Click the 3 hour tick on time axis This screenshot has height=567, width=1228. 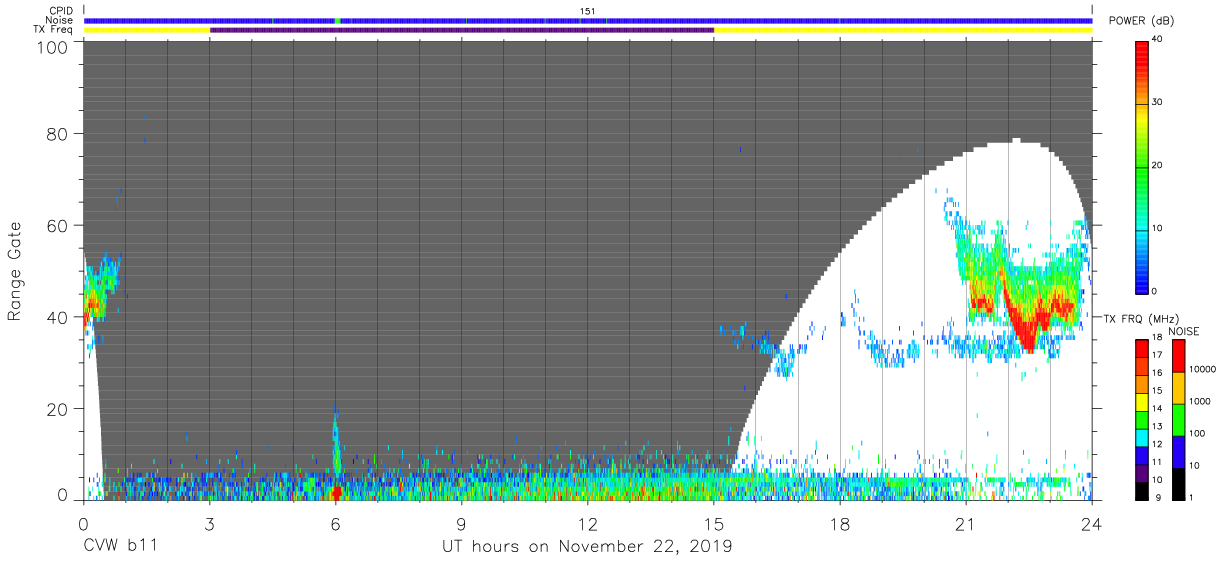pos(209,522)
